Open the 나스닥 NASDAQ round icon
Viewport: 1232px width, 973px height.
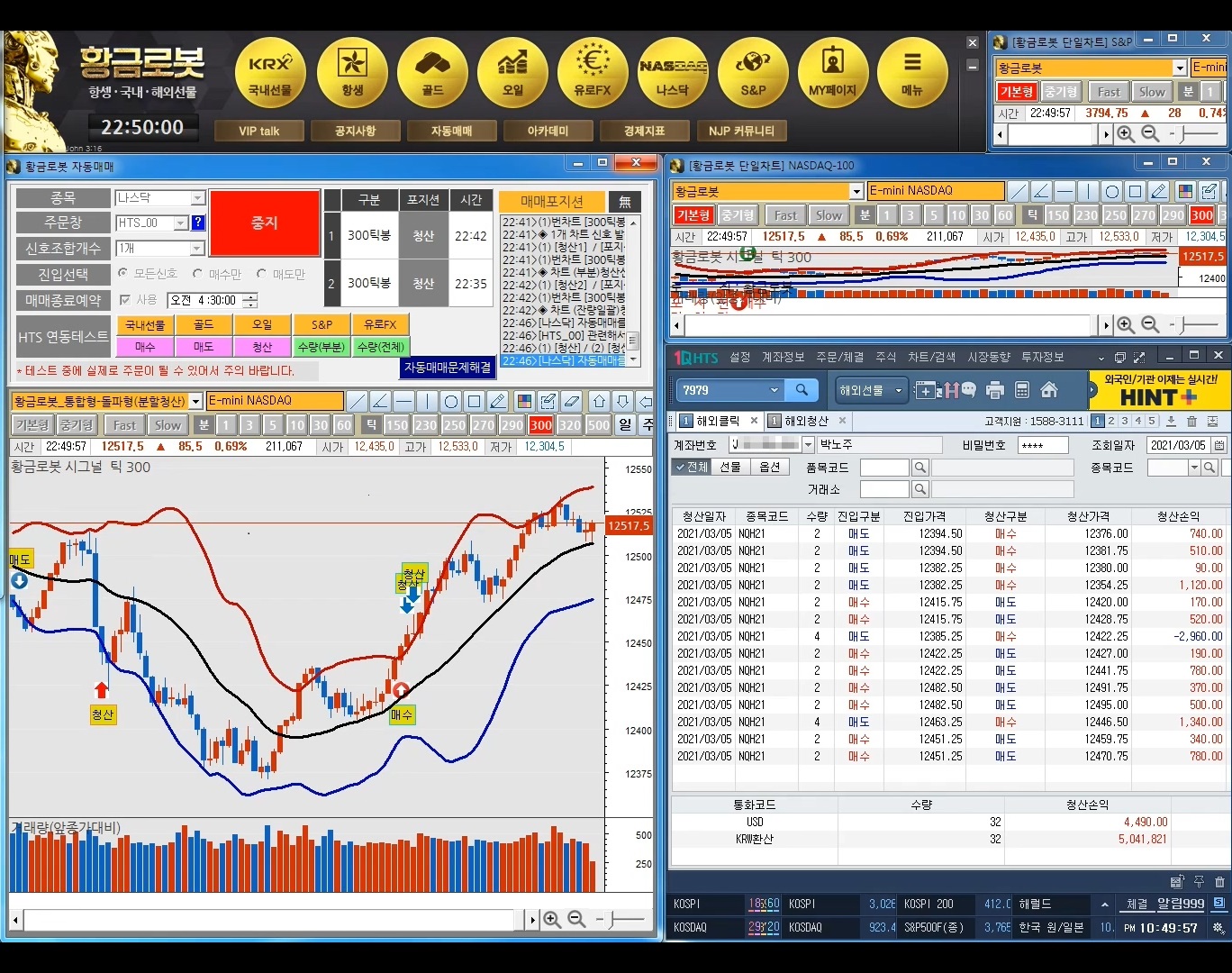(x=673, y=73)
